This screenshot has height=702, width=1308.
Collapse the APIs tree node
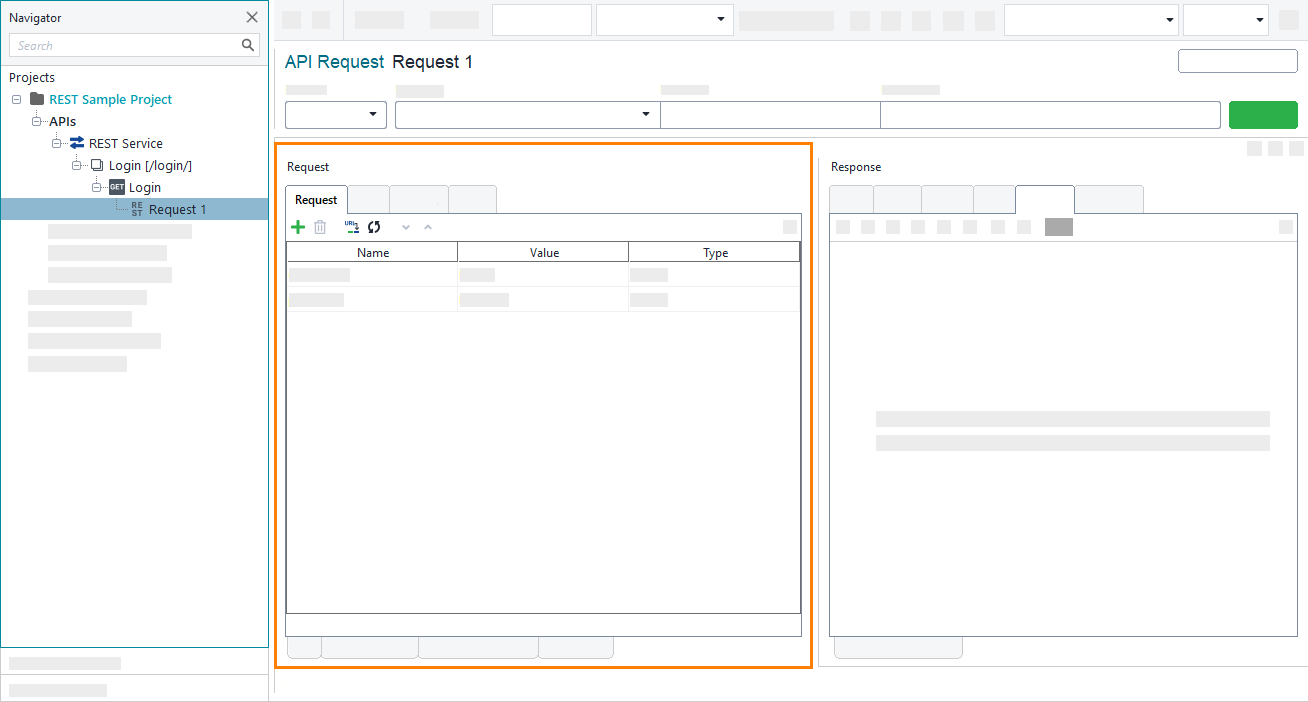[36, 121]
